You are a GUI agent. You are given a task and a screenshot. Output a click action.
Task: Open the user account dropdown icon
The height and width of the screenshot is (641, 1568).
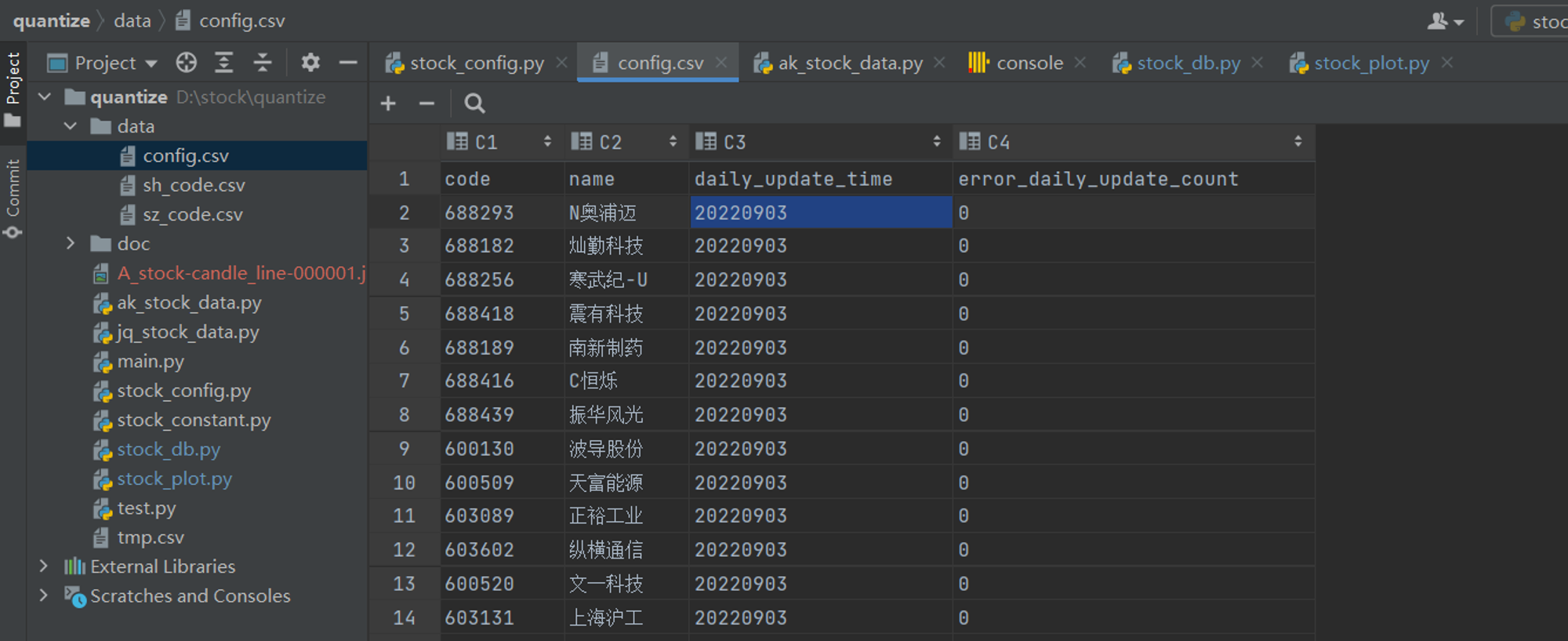point(1446,22)
